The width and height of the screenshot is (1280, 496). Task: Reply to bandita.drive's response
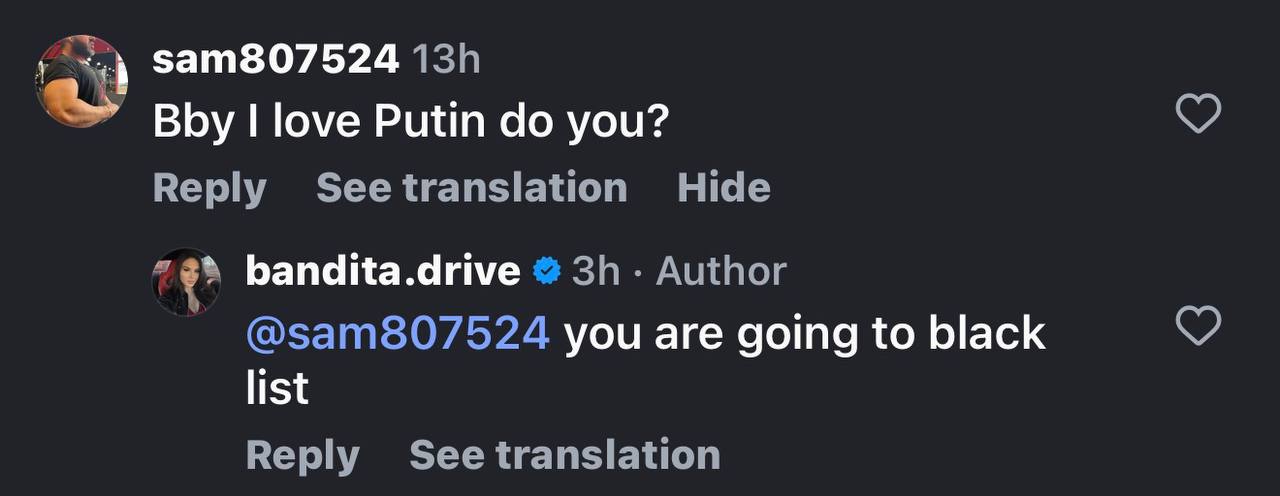tap(302, 455)
